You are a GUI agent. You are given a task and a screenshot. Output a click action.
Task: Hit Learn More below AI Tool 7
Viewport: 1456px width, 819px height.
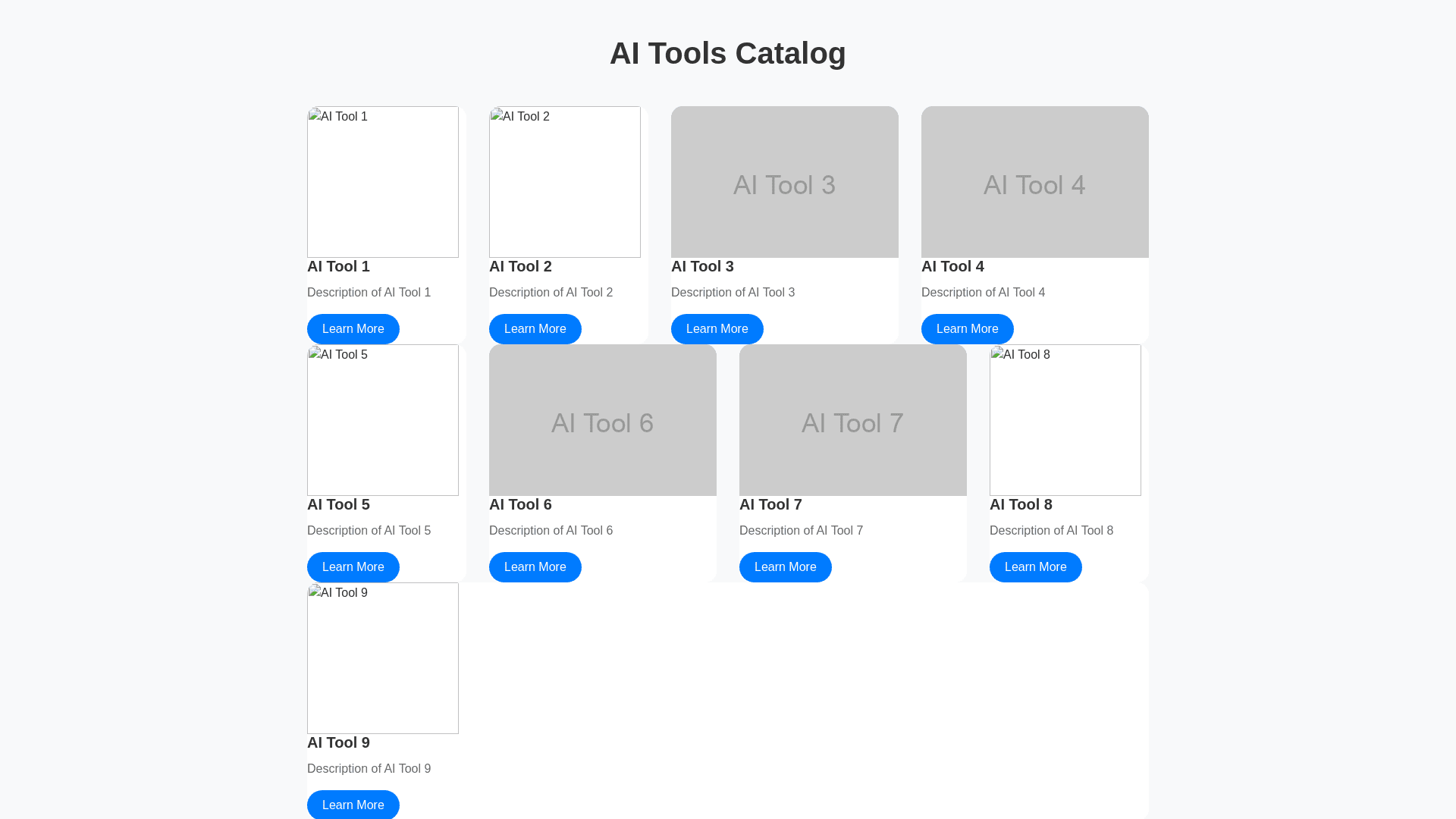point(785,567)
